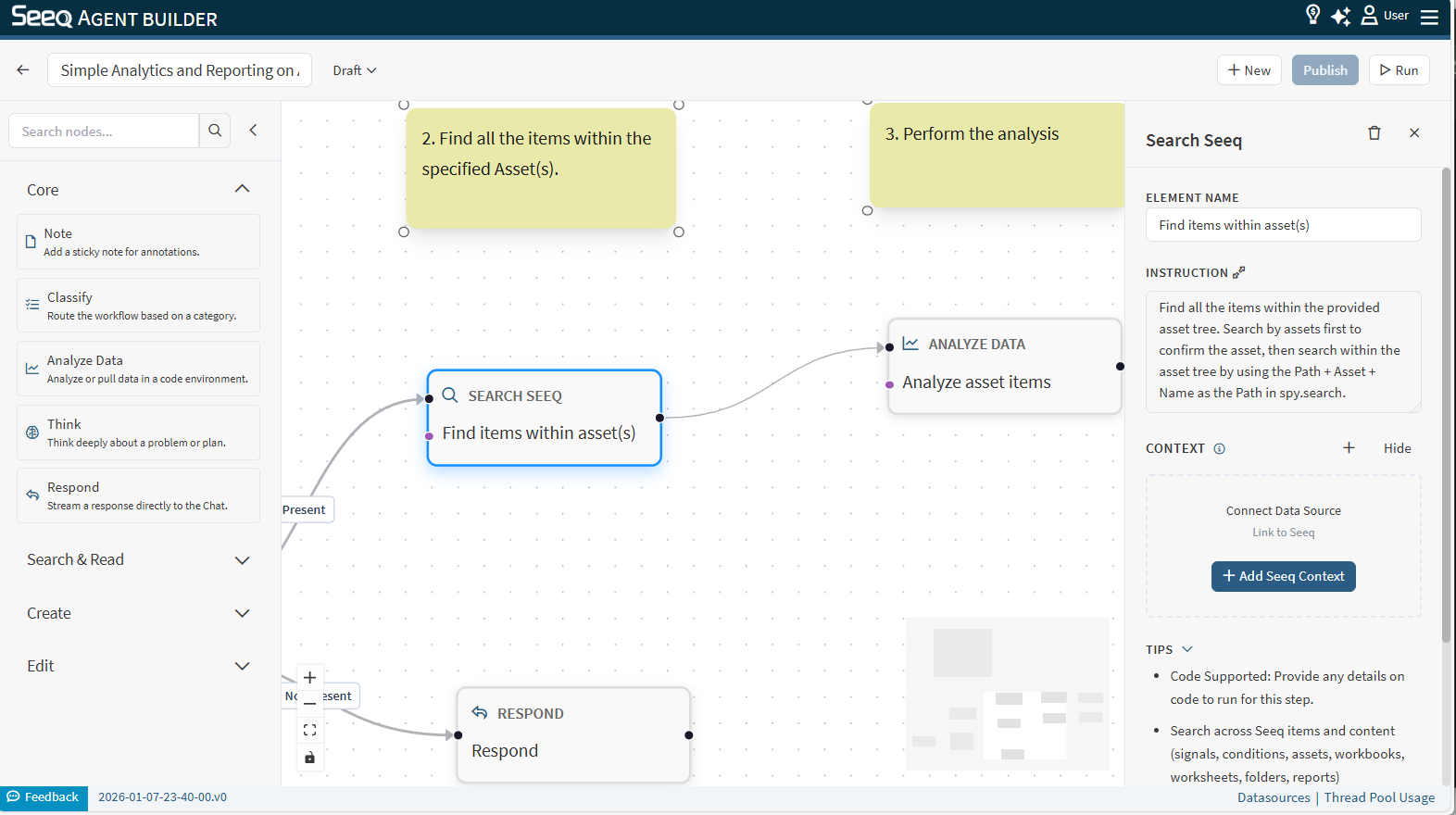Click the output handle of Analyze Data node

(x=1121, y=366)
